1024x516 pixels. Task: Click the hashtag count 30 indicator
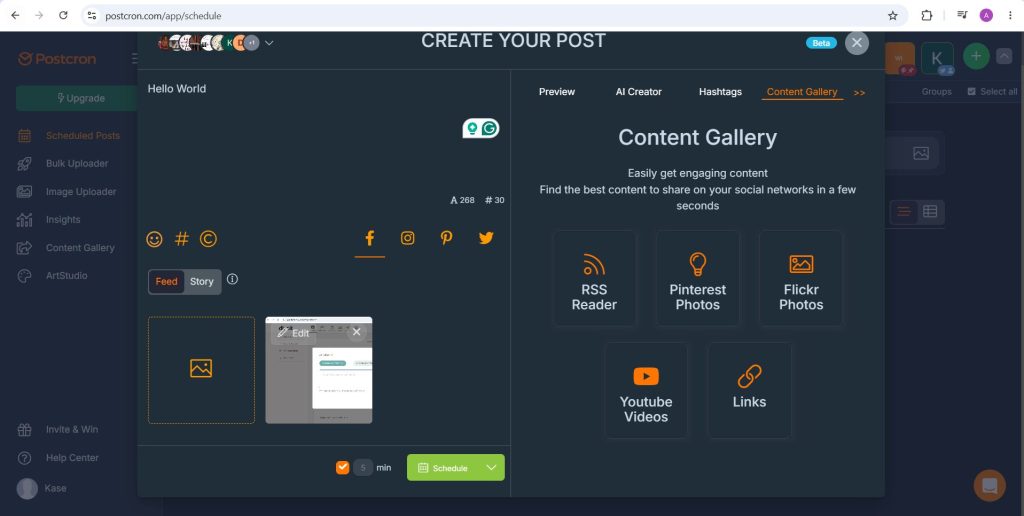click(x=494, y=200)
